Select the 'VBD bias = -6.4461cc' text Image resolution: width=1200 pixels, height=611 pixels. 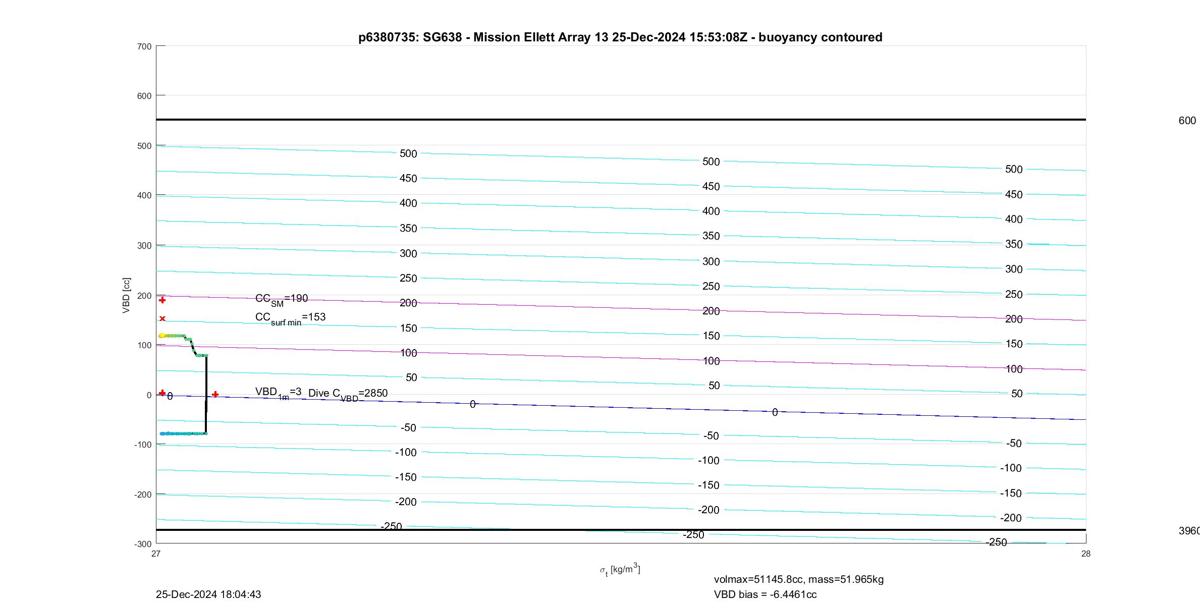point(765,594)
